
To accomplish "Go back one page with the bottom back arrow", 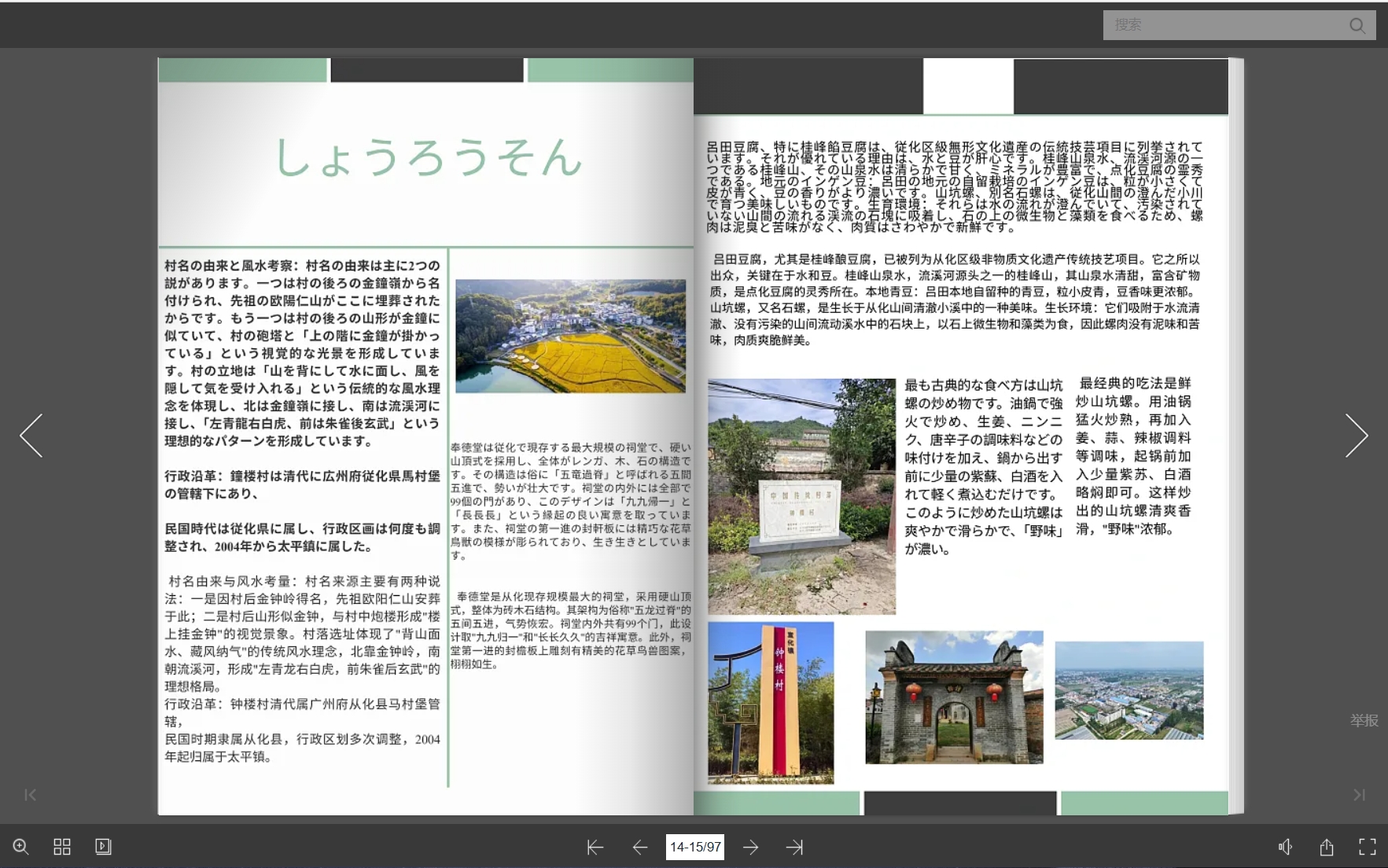I will click(639, 847).
